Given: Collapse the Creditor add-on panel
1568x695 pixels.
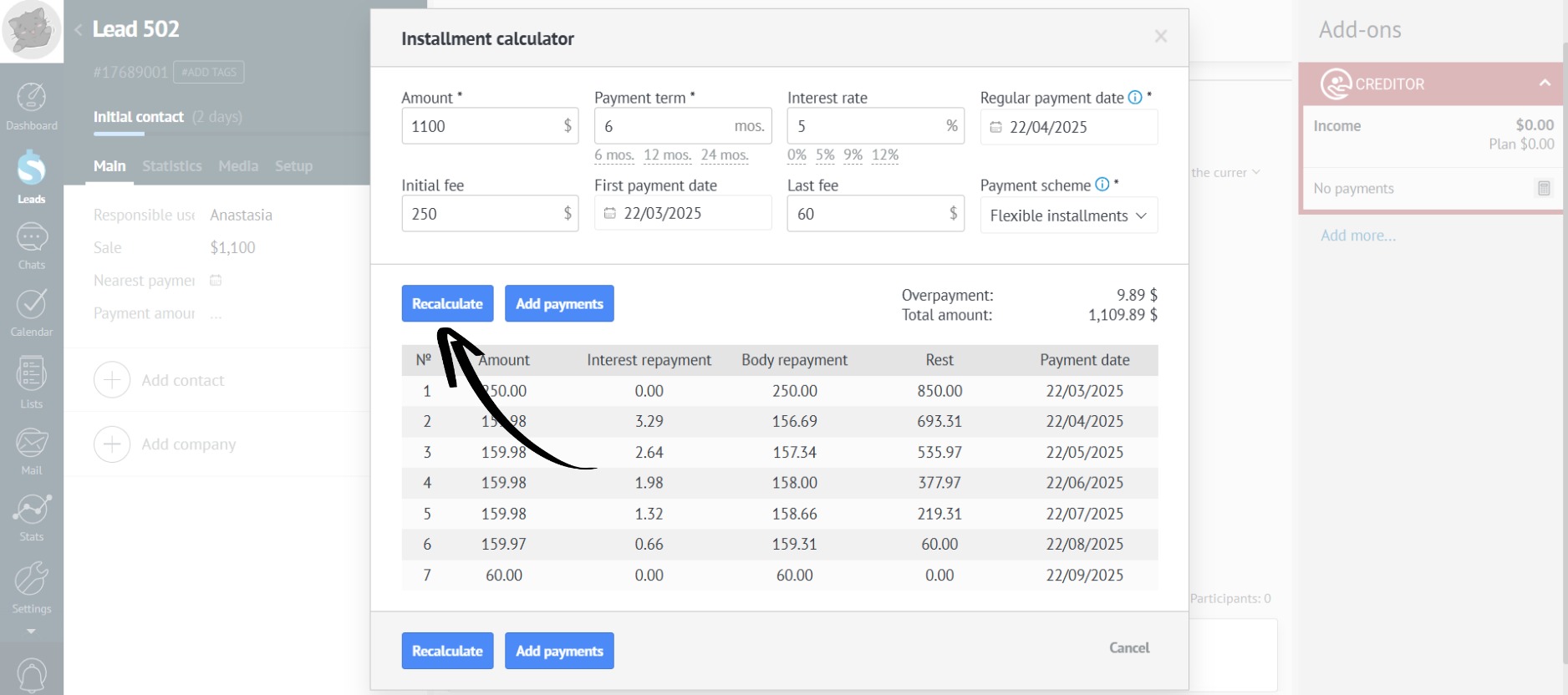Looking at the screenshot, I should click(x=1544, y=84).
